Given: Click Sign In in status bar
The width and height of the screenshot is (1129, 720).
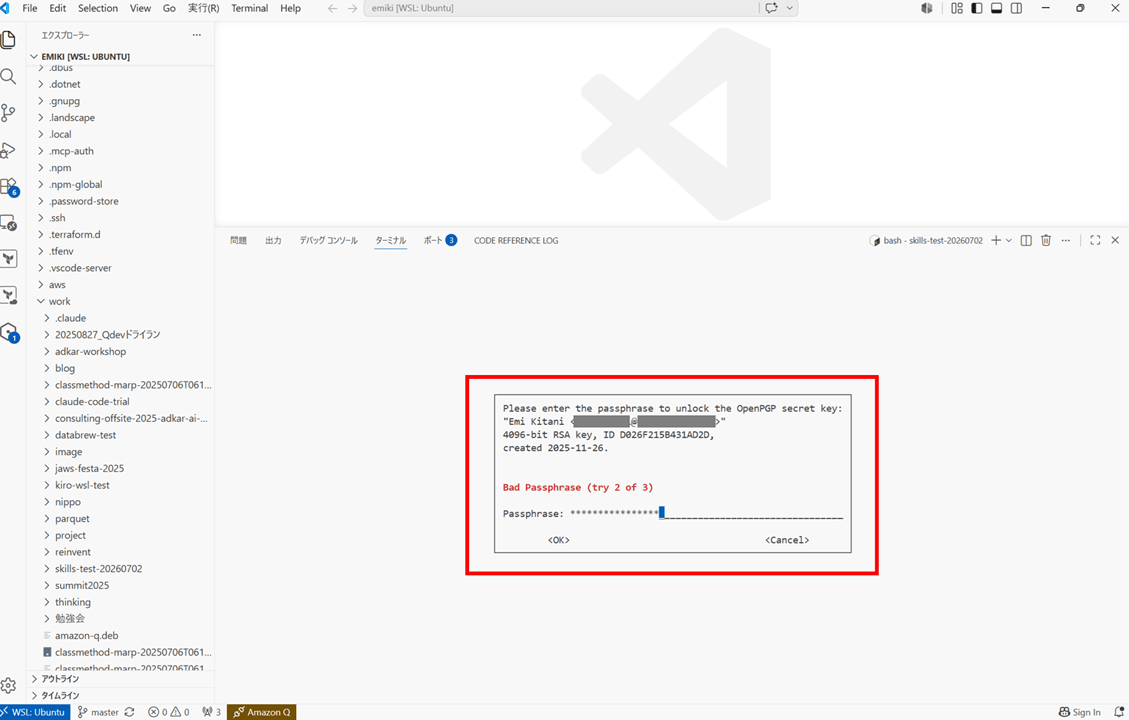Looking at the screenshot, I should tap(1079, 712).
